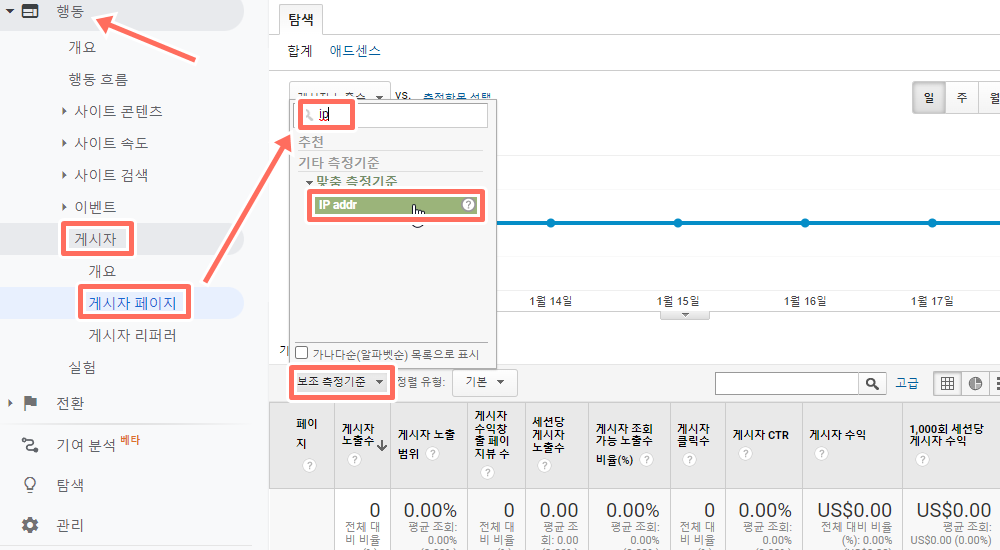Click the 관리 gear icon

click(30, 525)
